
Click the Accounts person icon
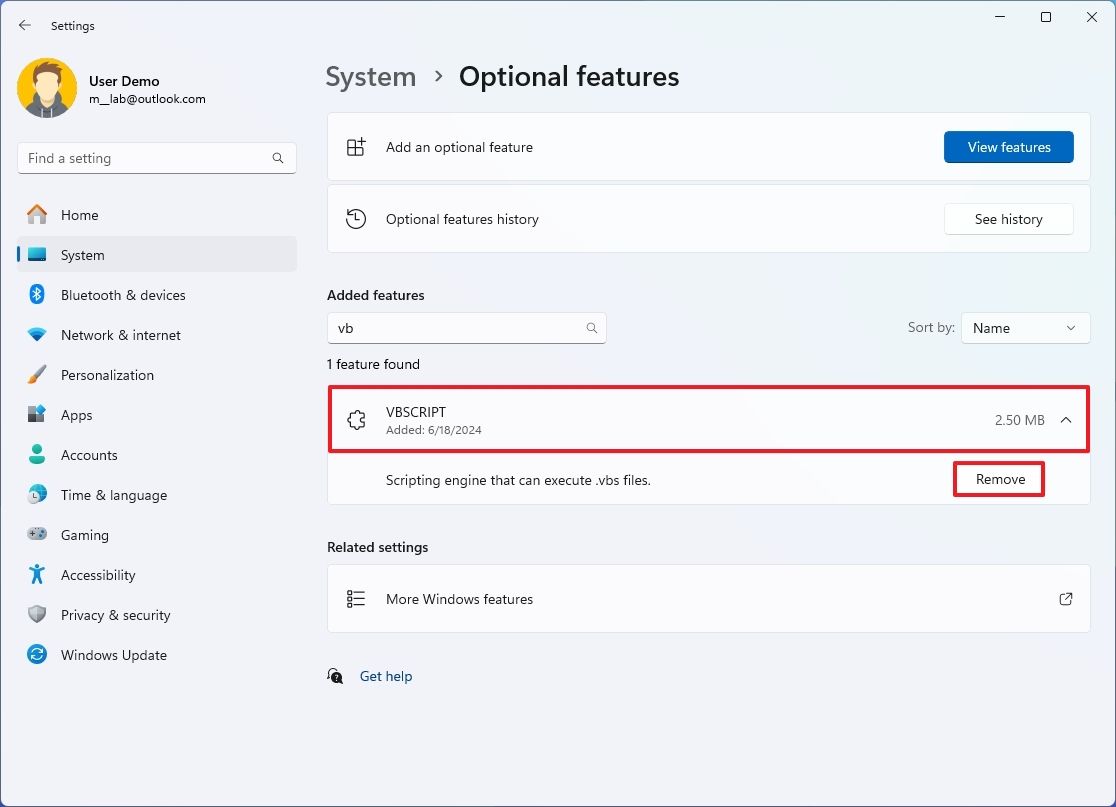[37, 454]
